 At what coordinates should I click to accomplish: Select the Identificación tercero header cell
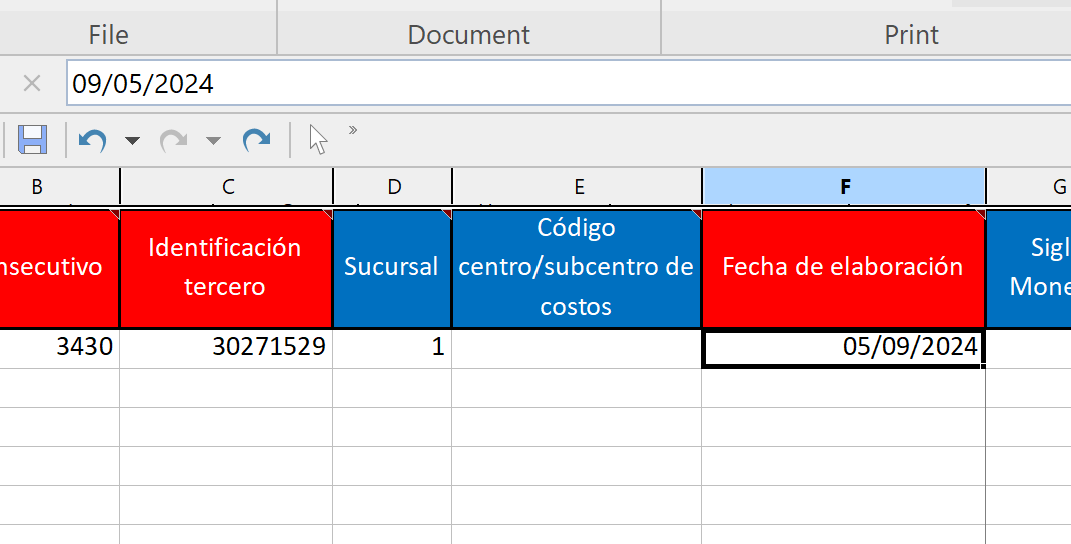[225, 267]
